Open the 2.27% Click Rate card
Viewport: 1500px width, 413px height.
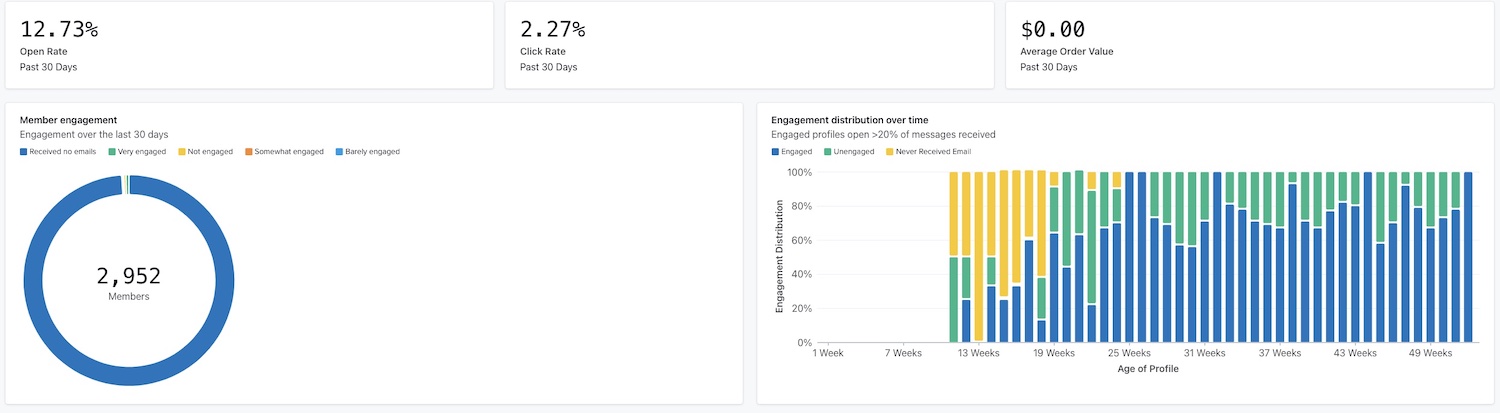[x=749, y=45]
